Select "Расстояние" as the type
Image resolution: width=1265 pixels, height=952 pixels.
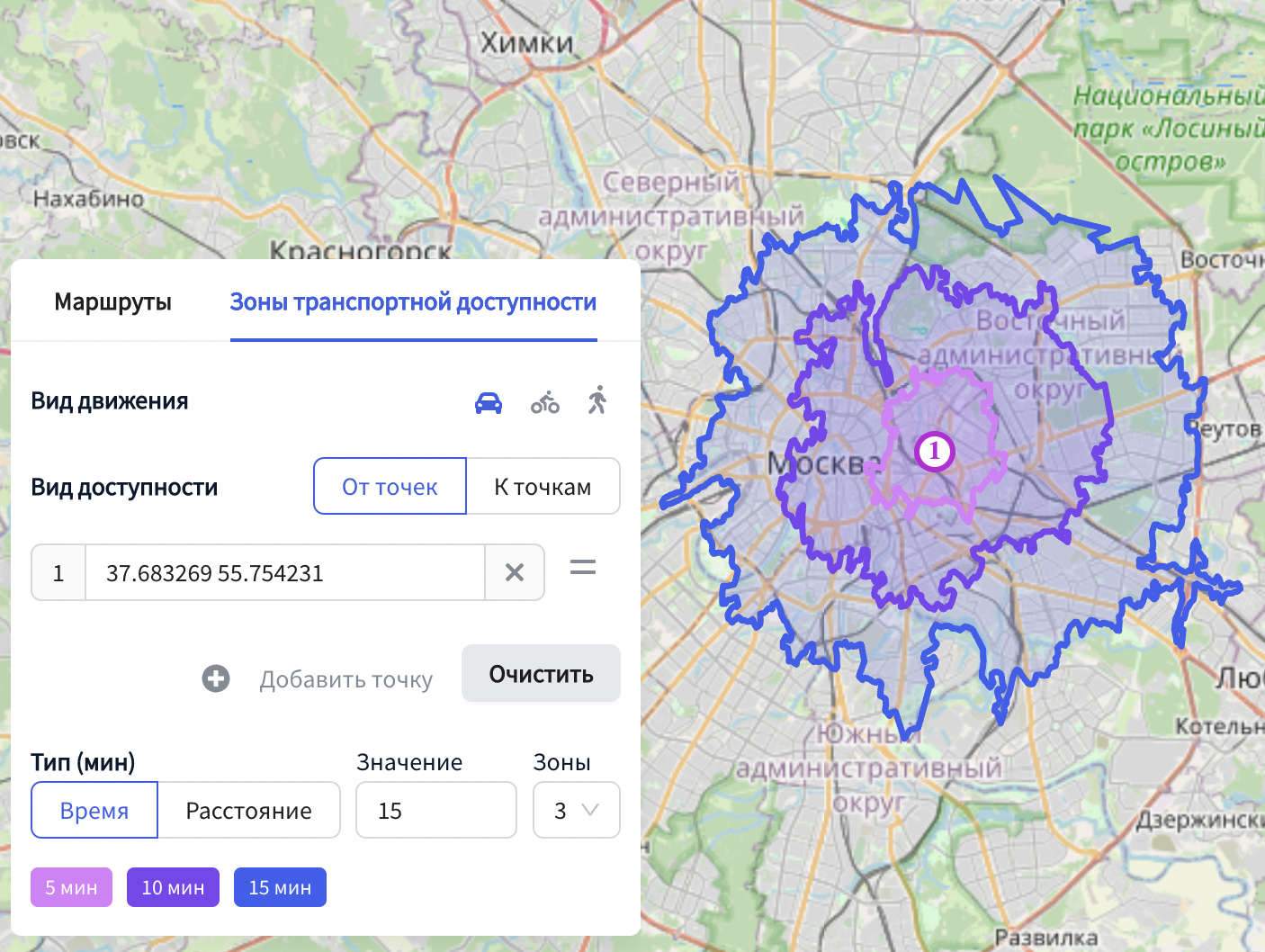(x=248, y=811)
